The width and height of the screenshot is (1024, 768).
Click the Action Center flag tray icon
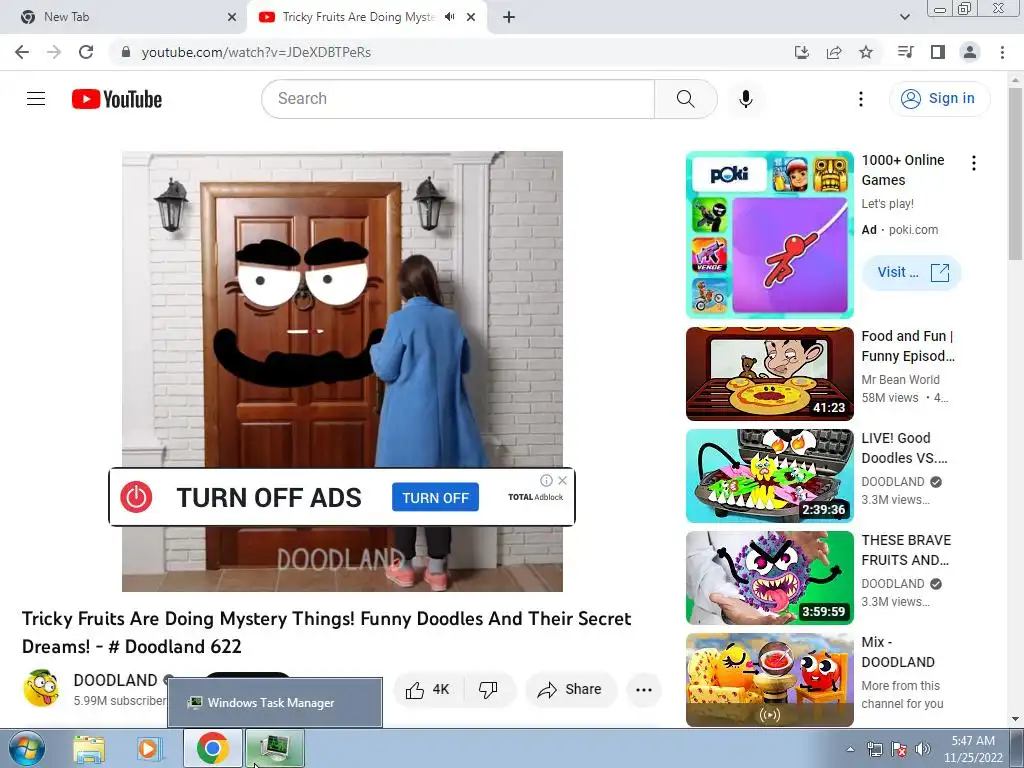(899, 749)
